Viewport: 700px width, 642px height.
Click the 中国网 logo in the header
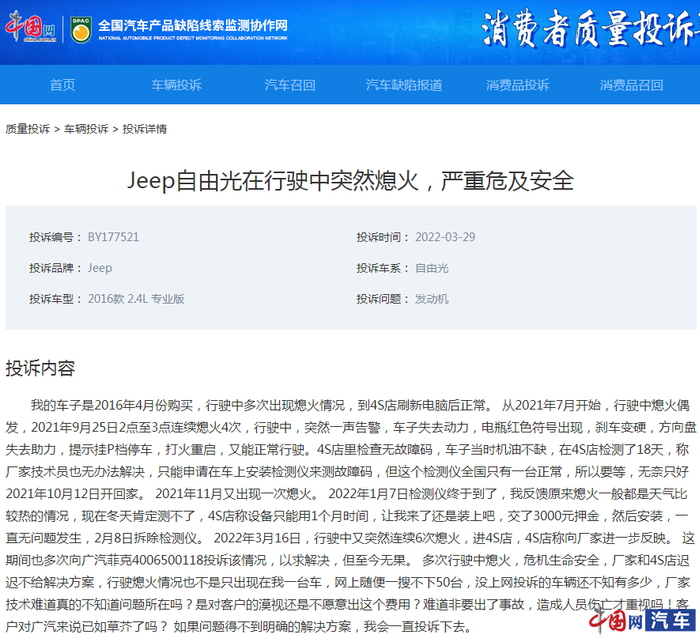point(31,26)
